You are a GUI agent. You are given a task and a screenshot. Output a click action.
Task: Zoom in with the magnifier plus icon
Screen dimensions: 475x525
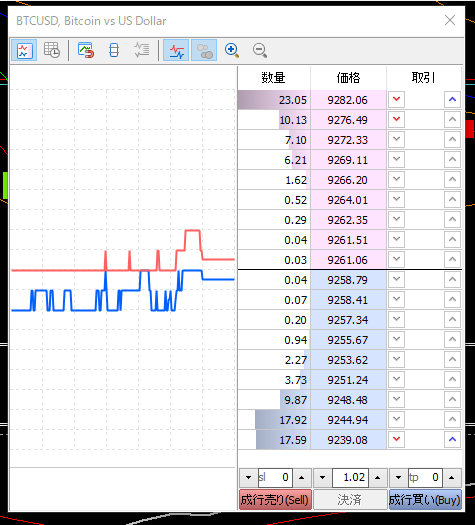point(232,51)
